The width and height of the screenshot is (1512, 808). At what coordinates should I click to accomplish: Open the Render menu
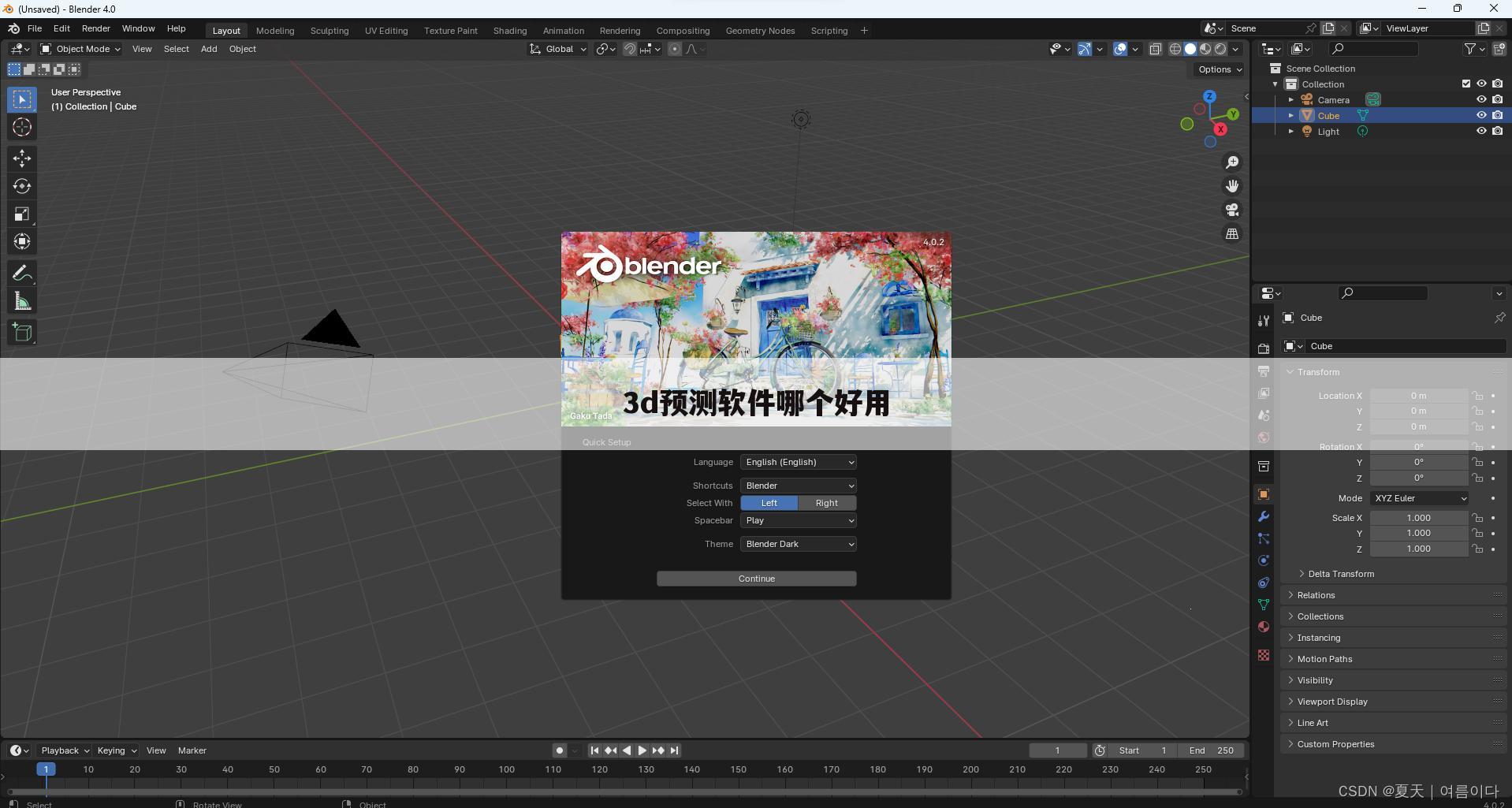(96, 28)
